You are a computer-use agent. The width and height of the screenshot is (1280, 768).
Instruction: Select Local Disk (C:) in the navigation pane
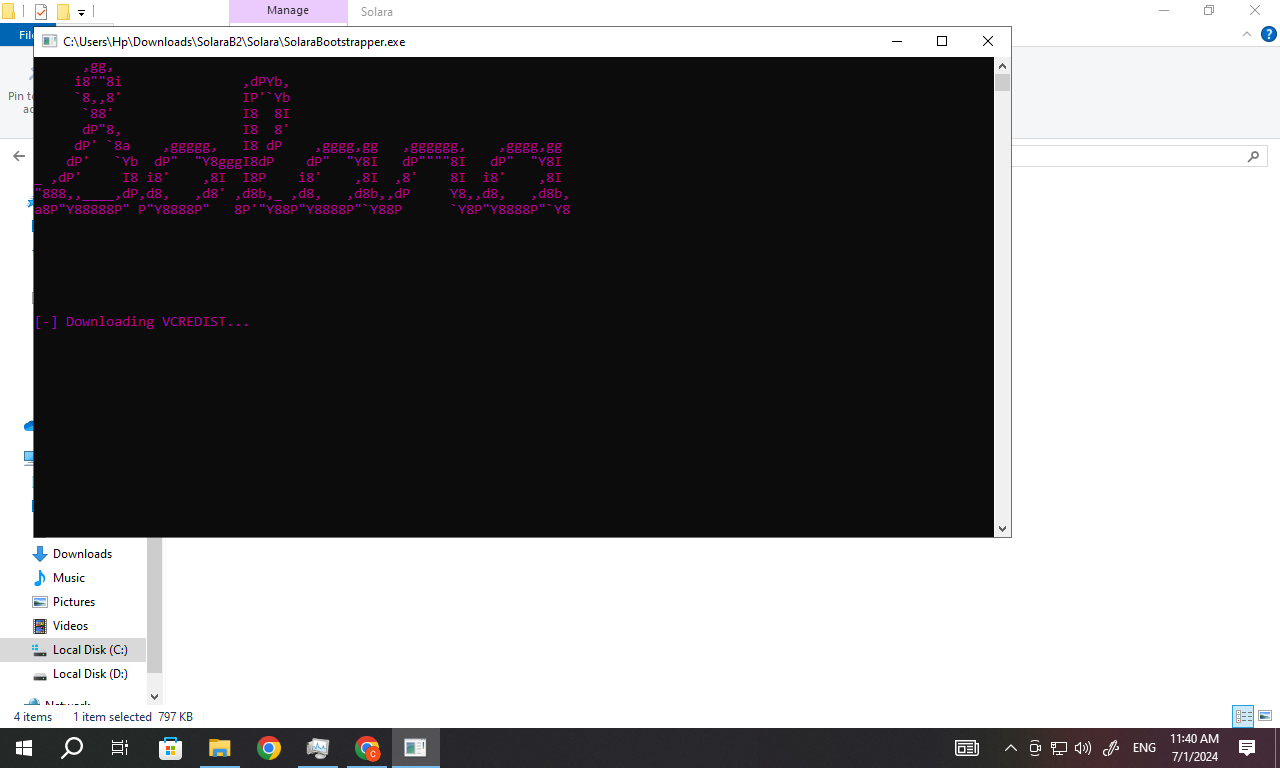90,650
